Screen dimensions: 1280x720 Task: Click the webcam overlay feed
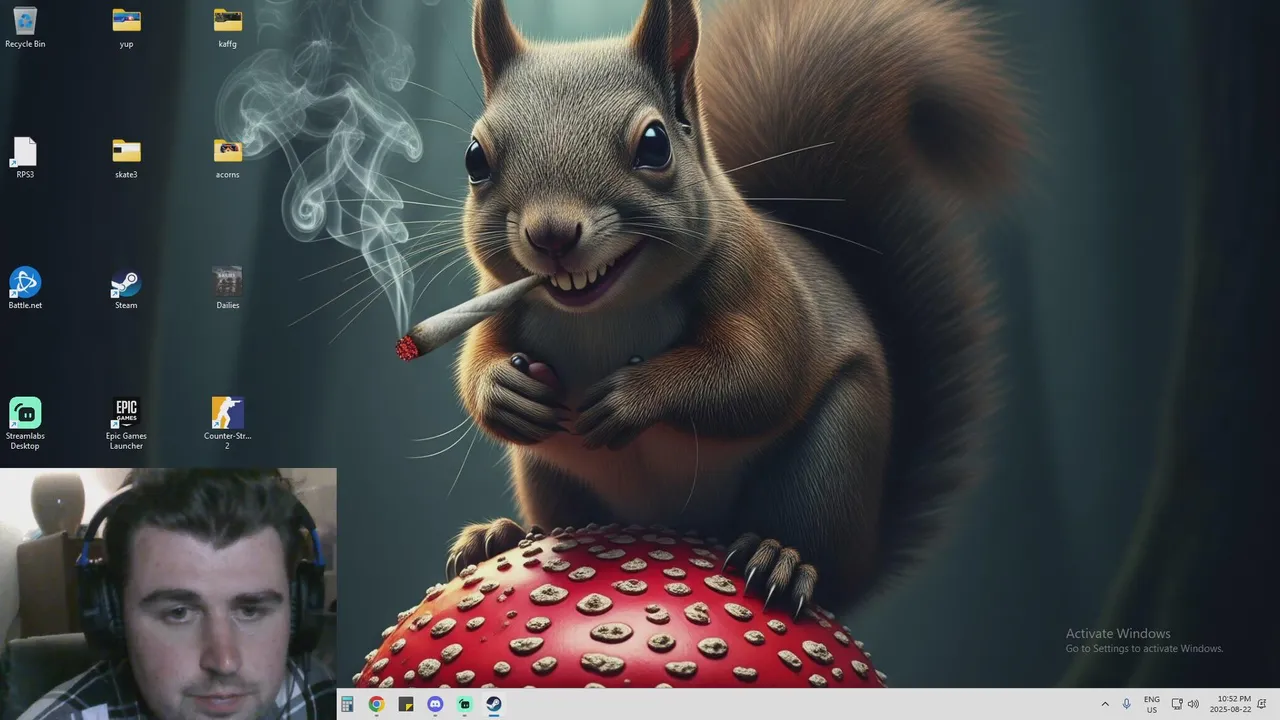click(x=168, y=594)
